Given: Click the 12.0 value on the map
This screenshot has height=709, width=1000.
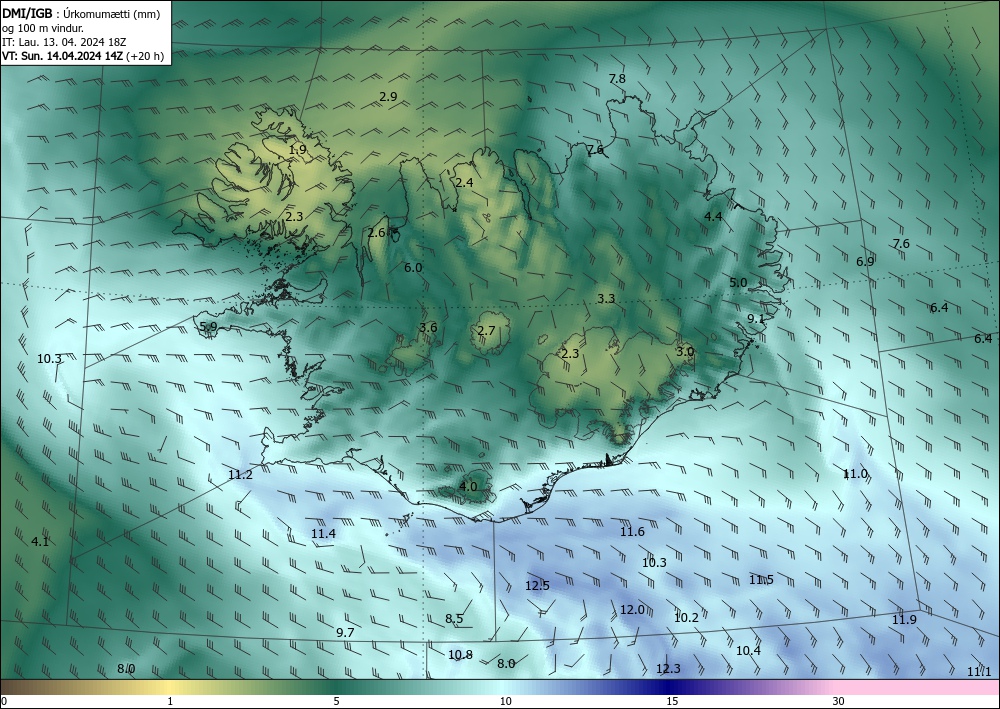Looking at the screenshot, I should [x=633, y=610].
